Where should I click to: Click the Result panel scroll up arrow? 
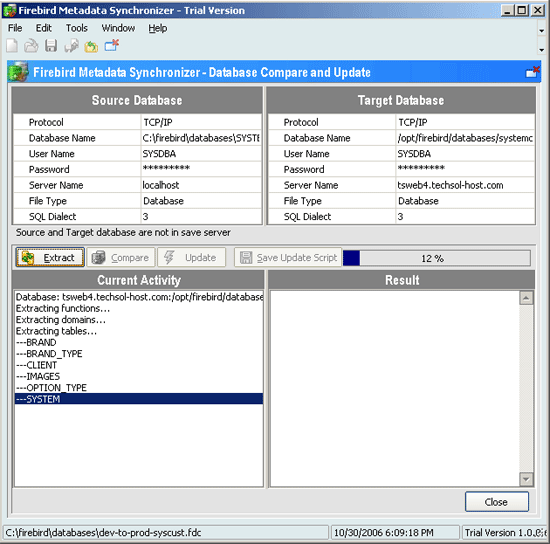(x=526, y=298)
